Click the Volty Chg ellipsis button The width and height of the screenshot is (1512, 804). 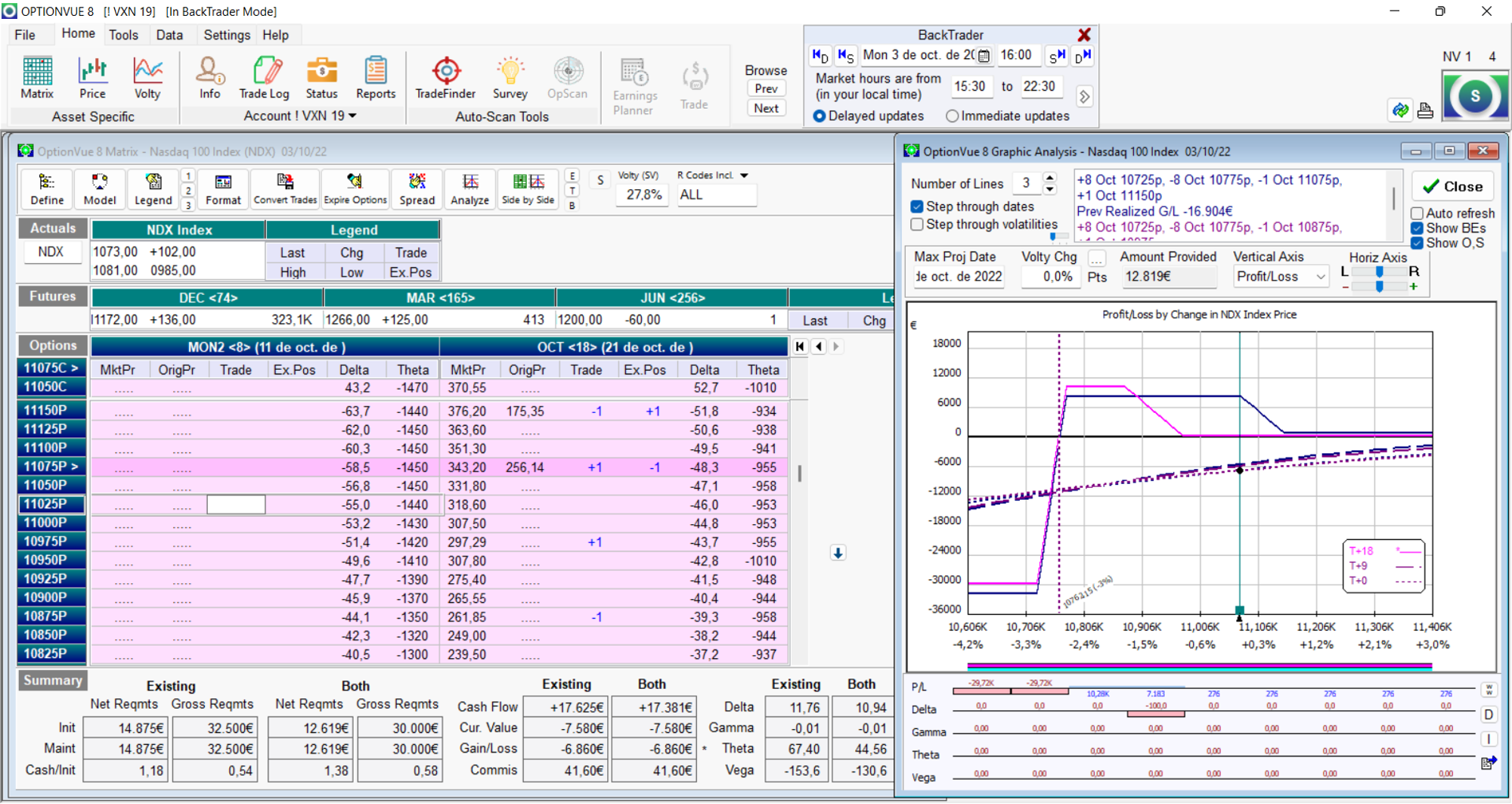(1096, 258)
